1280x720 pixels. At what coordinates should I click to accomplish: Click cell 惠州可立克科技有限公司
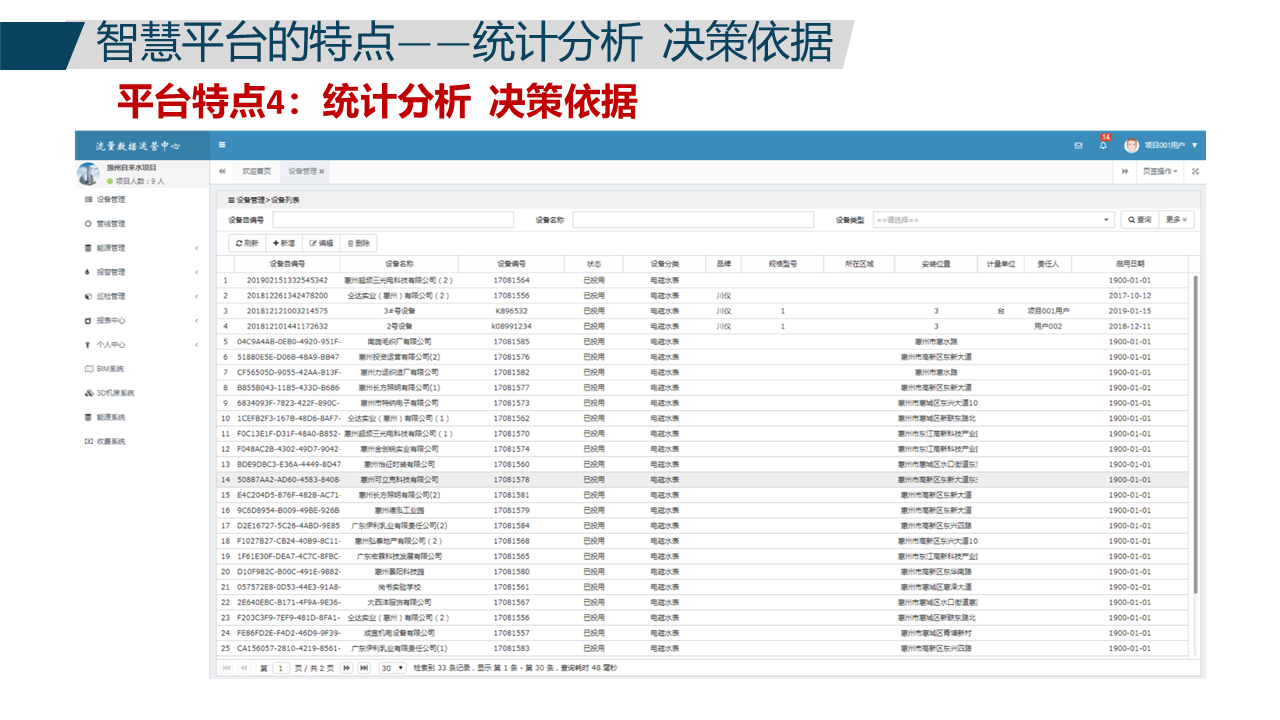tap(399, 480)
